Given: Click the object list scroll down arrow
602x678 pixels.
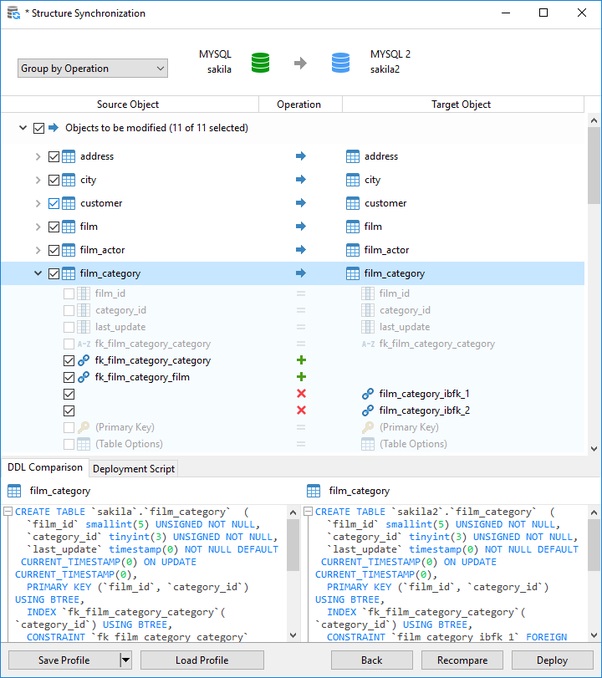Looking at the screenshot, I should click(x=594, y=448).
